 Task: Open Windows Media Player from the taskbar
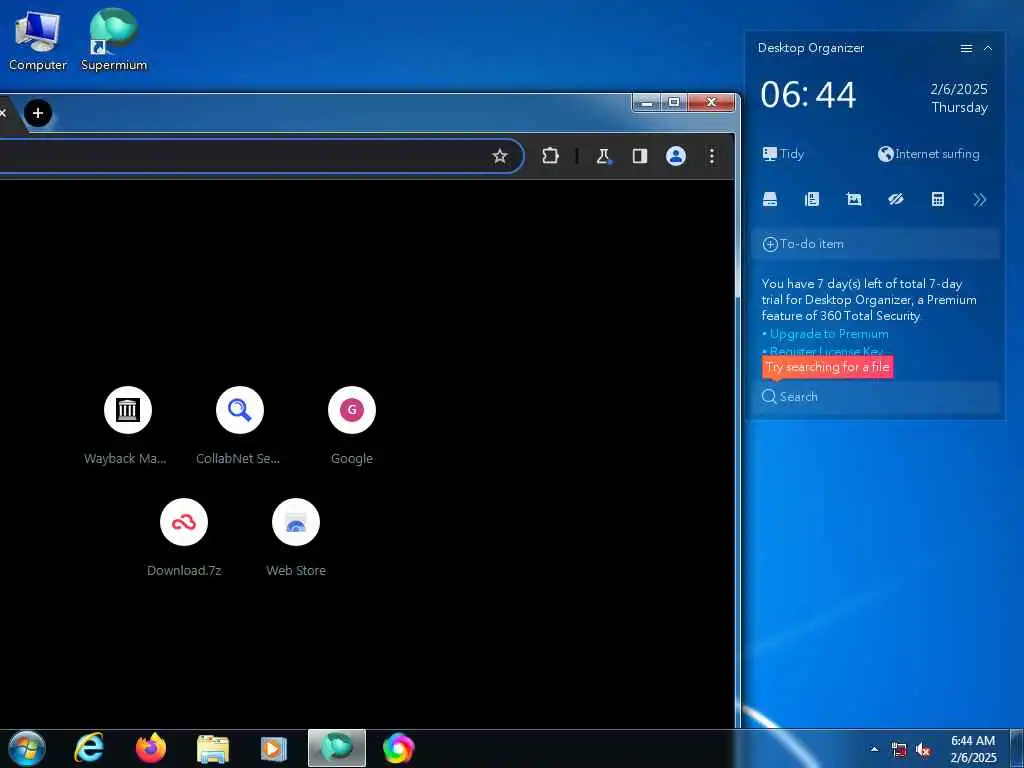[x=274, y=749]
